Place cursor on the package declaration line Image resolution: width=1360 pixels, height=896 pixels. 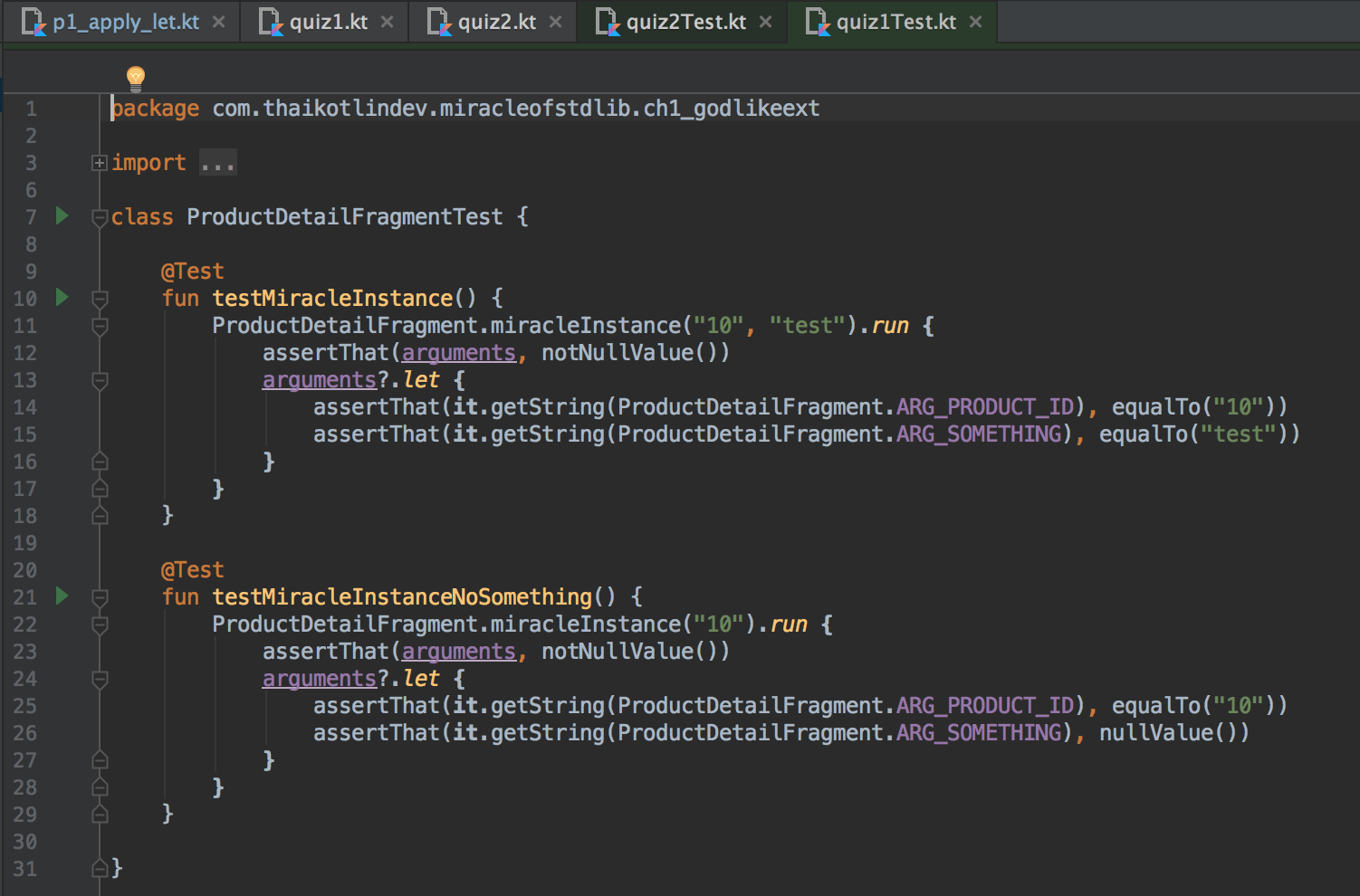coord(362,108)
